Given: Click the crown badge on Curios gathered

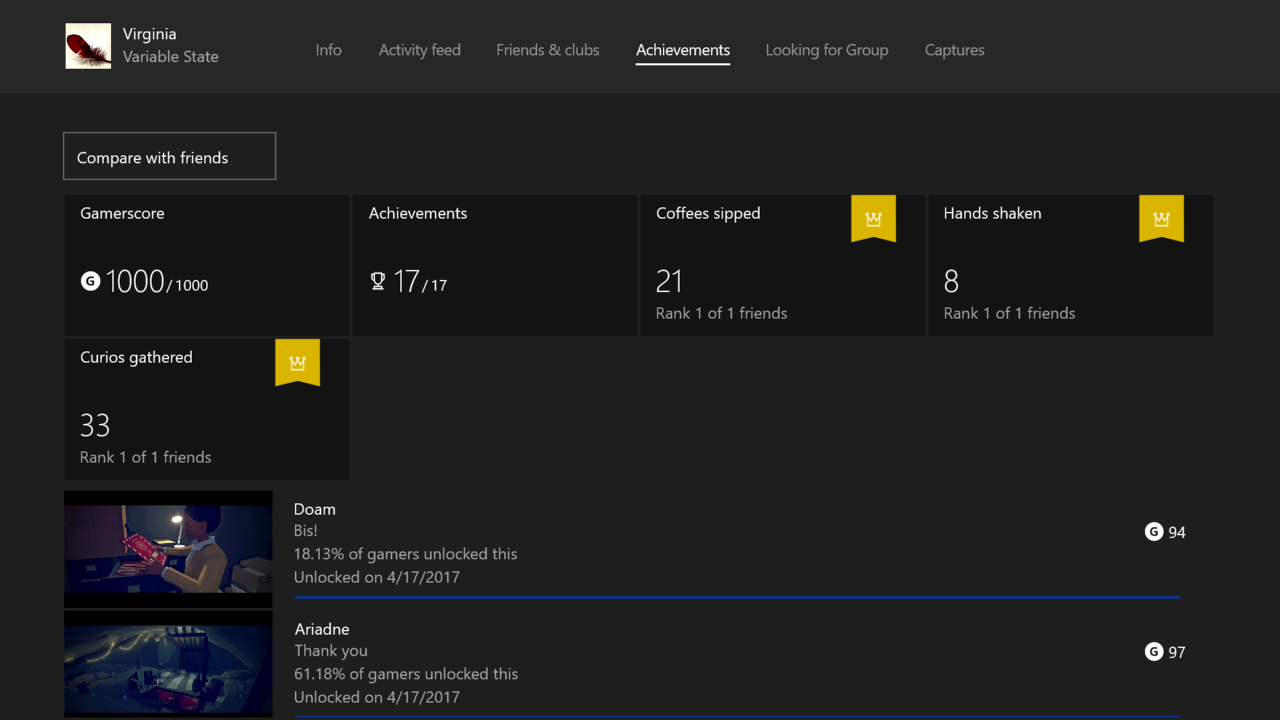Looking at the screenshot, I should point(297,362).
